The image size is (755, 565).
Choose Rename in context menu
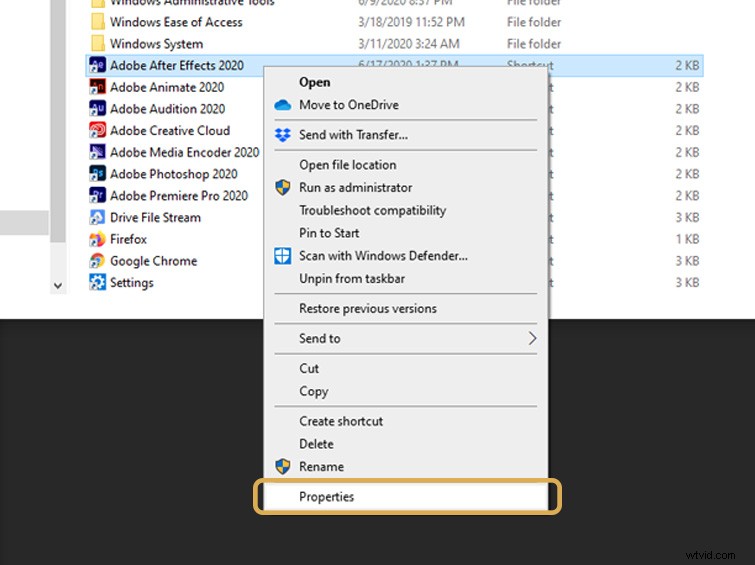click(x=321, y=467)
